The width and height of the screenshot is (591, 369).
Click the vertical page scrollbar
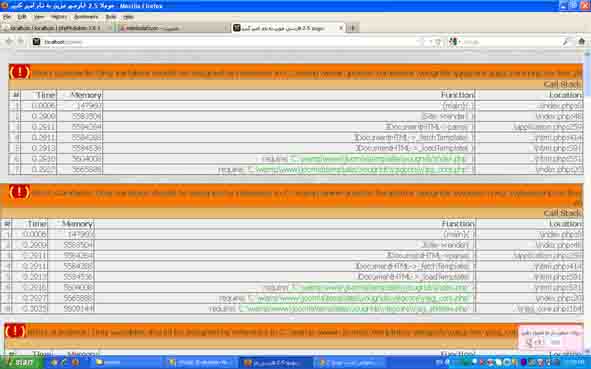(x=588, y=204)
